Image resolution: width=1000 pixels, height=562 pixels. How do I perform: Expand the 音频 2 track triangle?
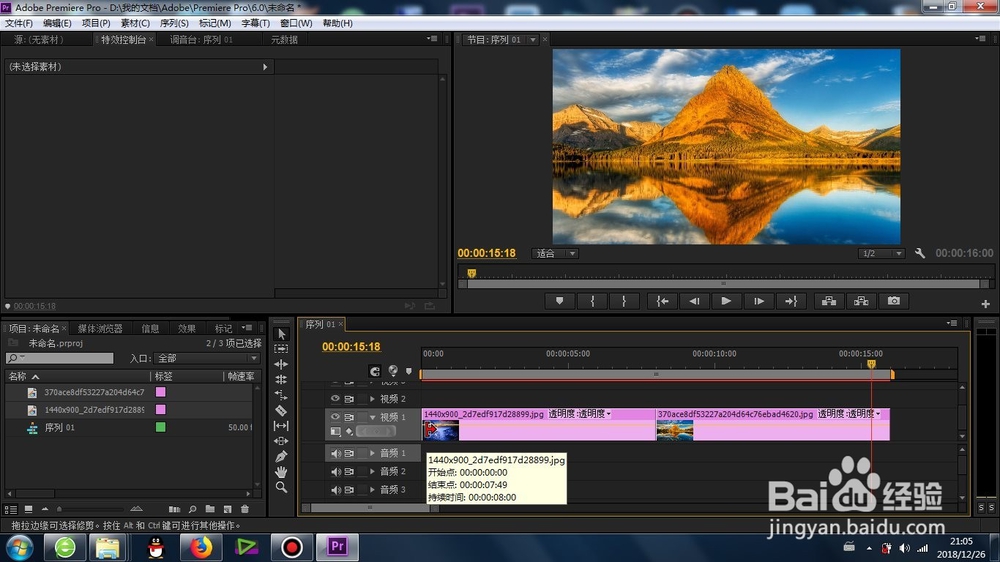372,471
